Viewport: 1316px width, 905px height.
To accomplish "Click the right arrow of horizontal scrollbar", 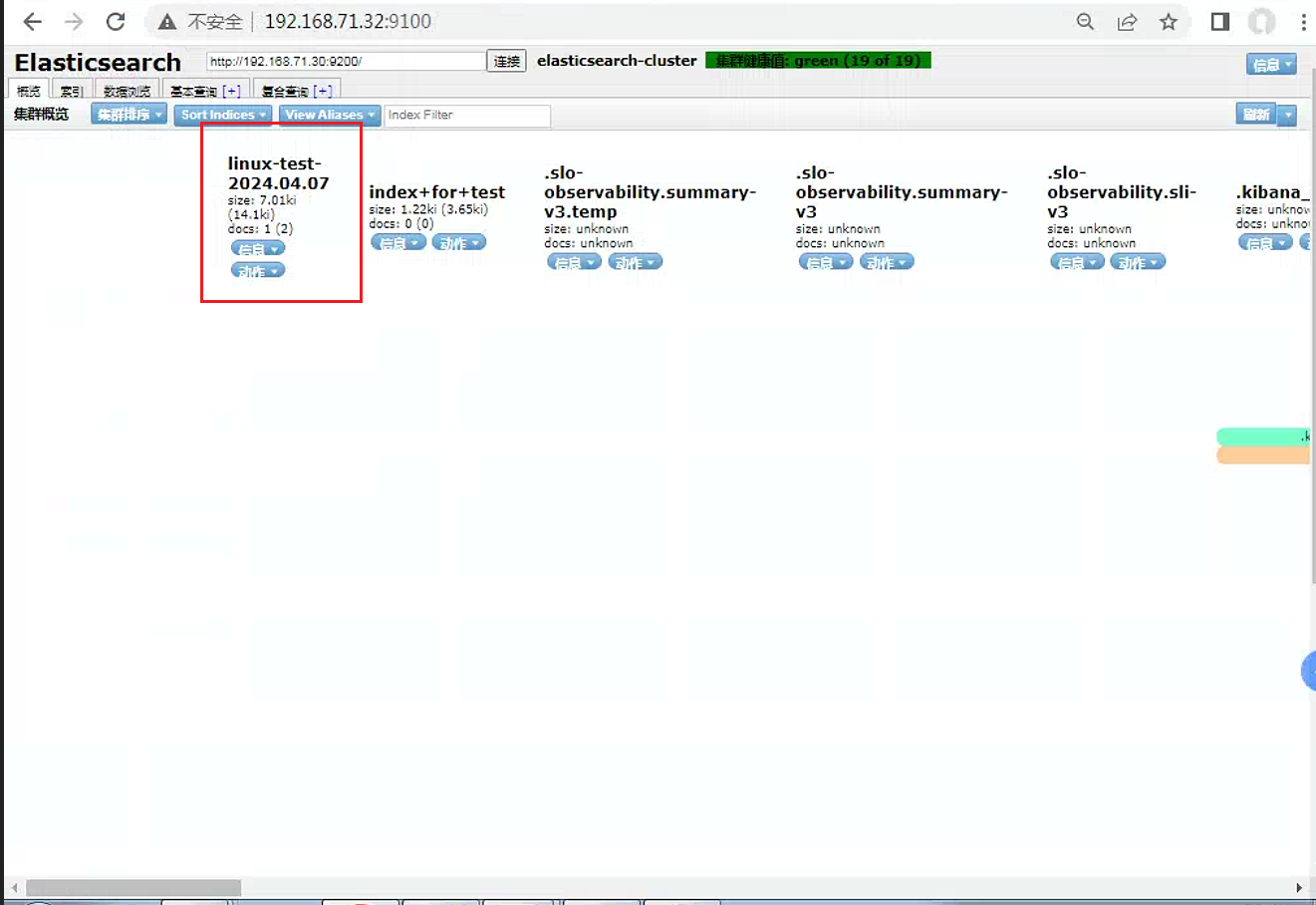I will [1299, 887].
